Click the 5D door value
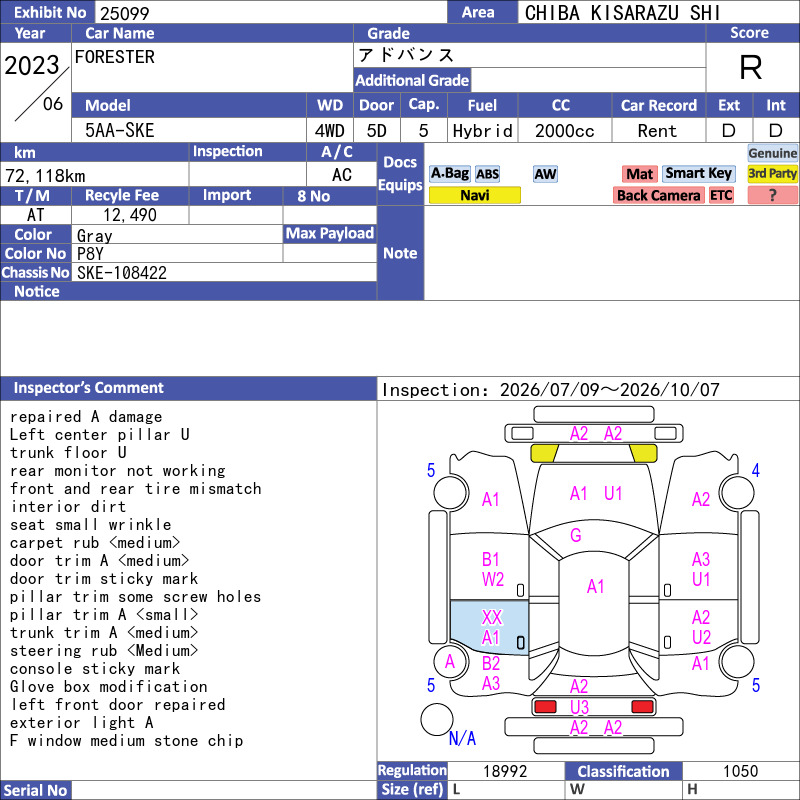 (x=377, y=131)
